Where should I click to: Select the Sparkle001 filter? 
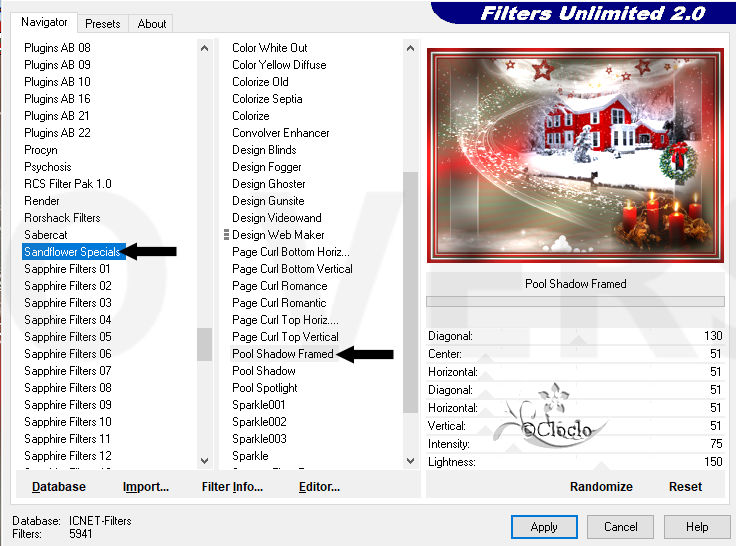pyautogui.click(x=259, y=405)
